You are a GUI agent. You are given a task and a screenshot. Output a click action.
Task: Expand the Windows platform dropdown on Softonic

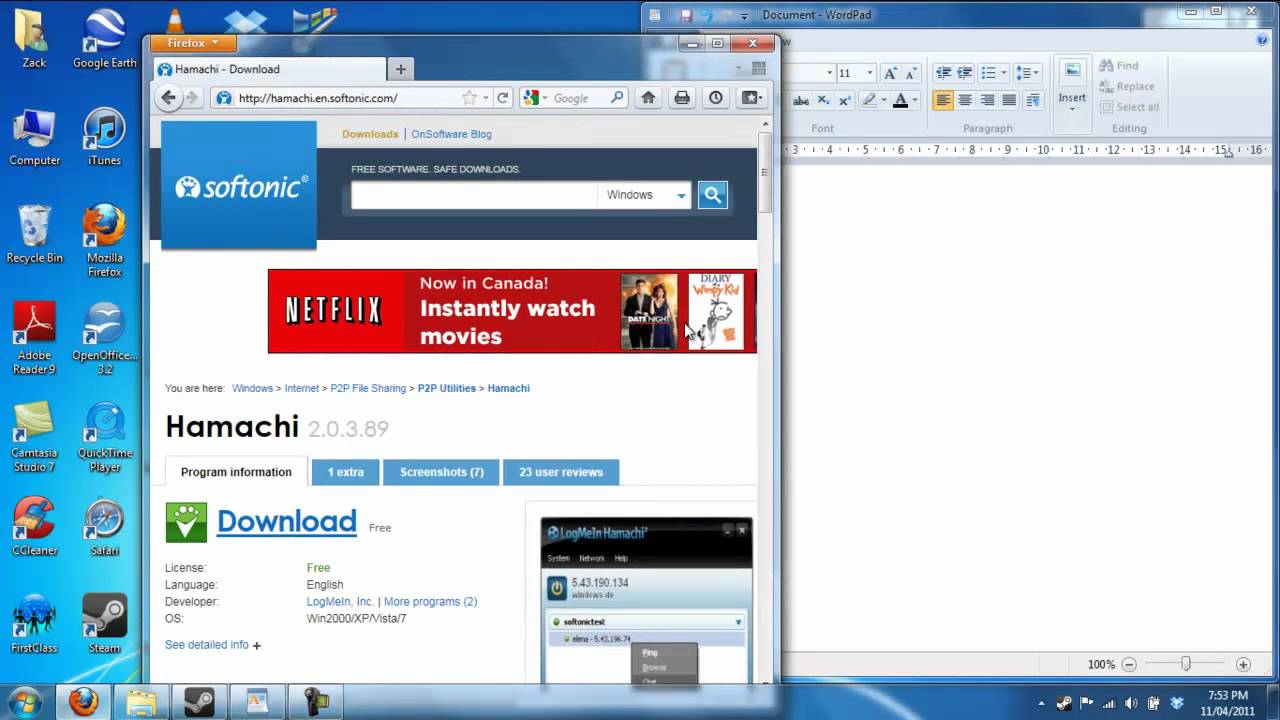click(x=645, y=195)
